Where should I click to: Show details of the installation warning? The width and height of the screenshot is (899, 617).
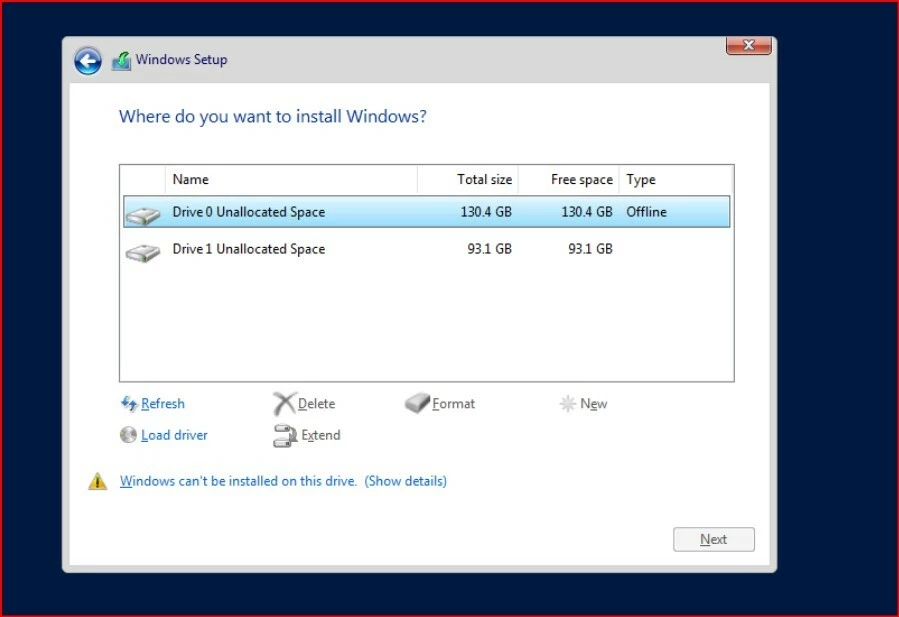click(x=405, y=481)
